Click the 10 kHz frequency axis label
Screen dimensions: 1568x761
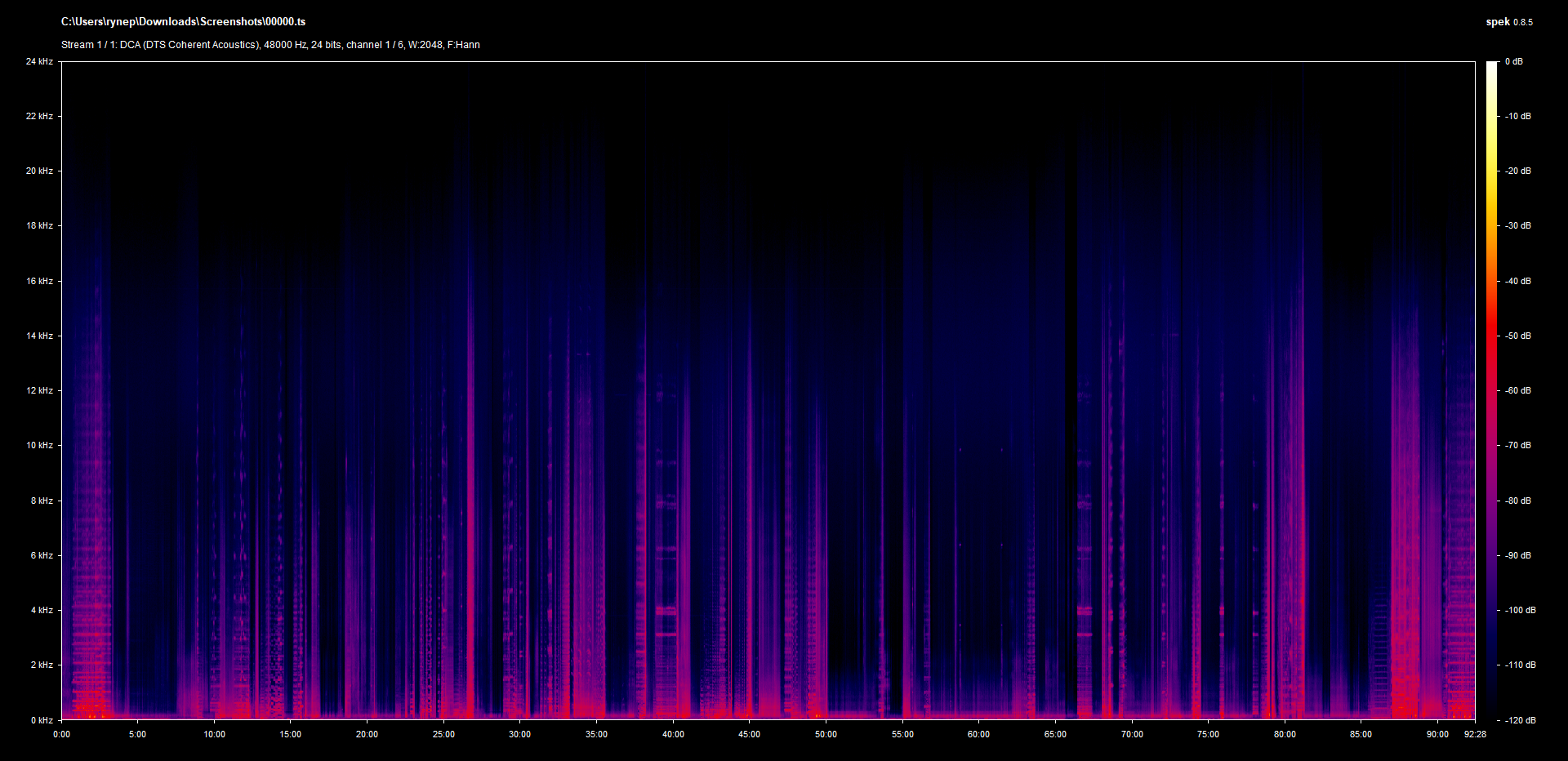tap(39, 445)
